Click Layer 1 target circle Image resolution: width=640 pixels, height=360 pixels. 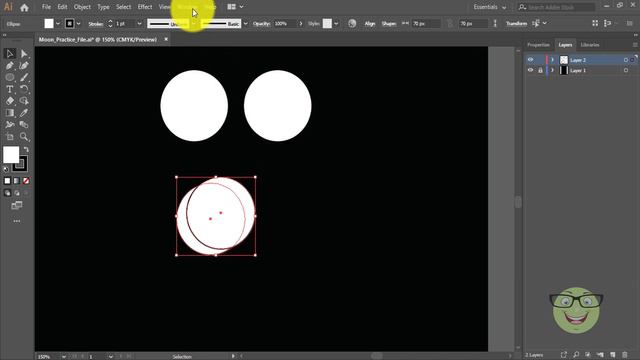point(626,70)
